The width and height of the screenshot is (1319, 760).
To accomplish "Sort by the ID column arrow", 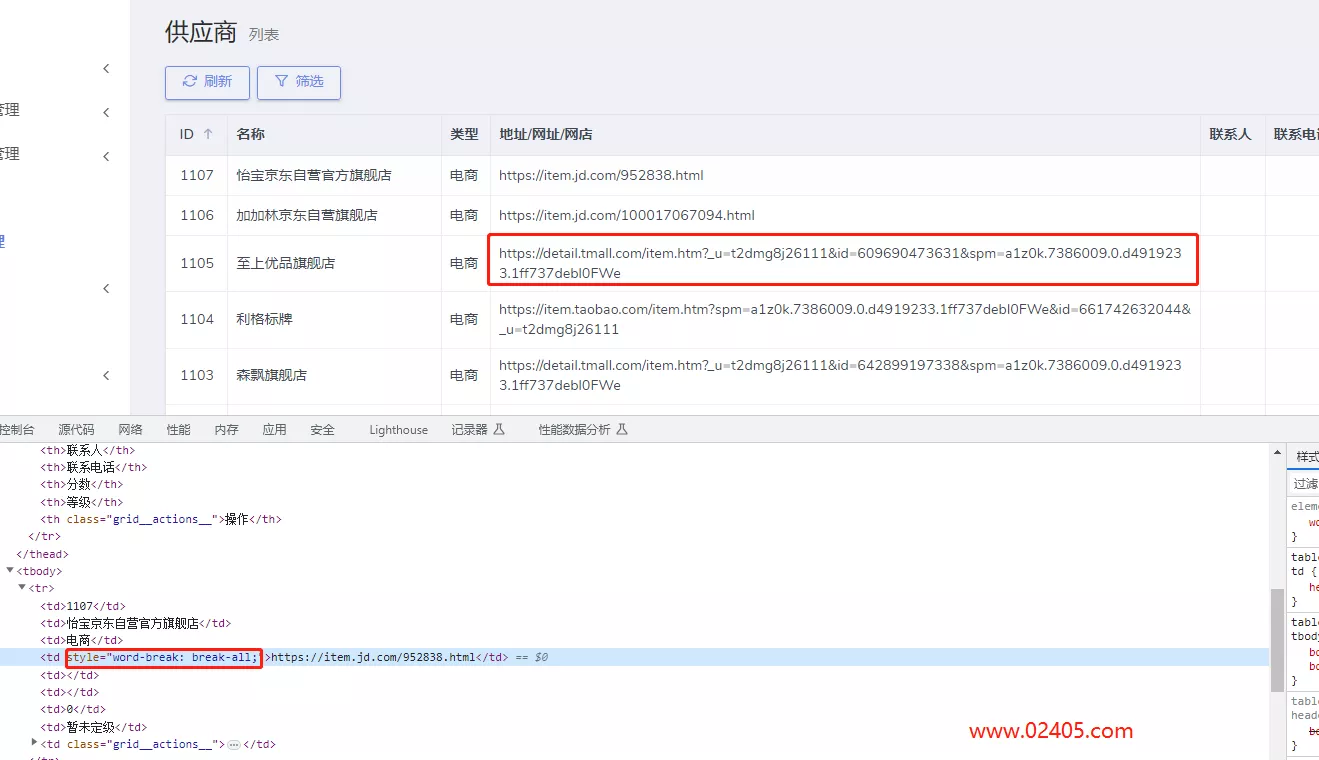I will click(208, 134).
